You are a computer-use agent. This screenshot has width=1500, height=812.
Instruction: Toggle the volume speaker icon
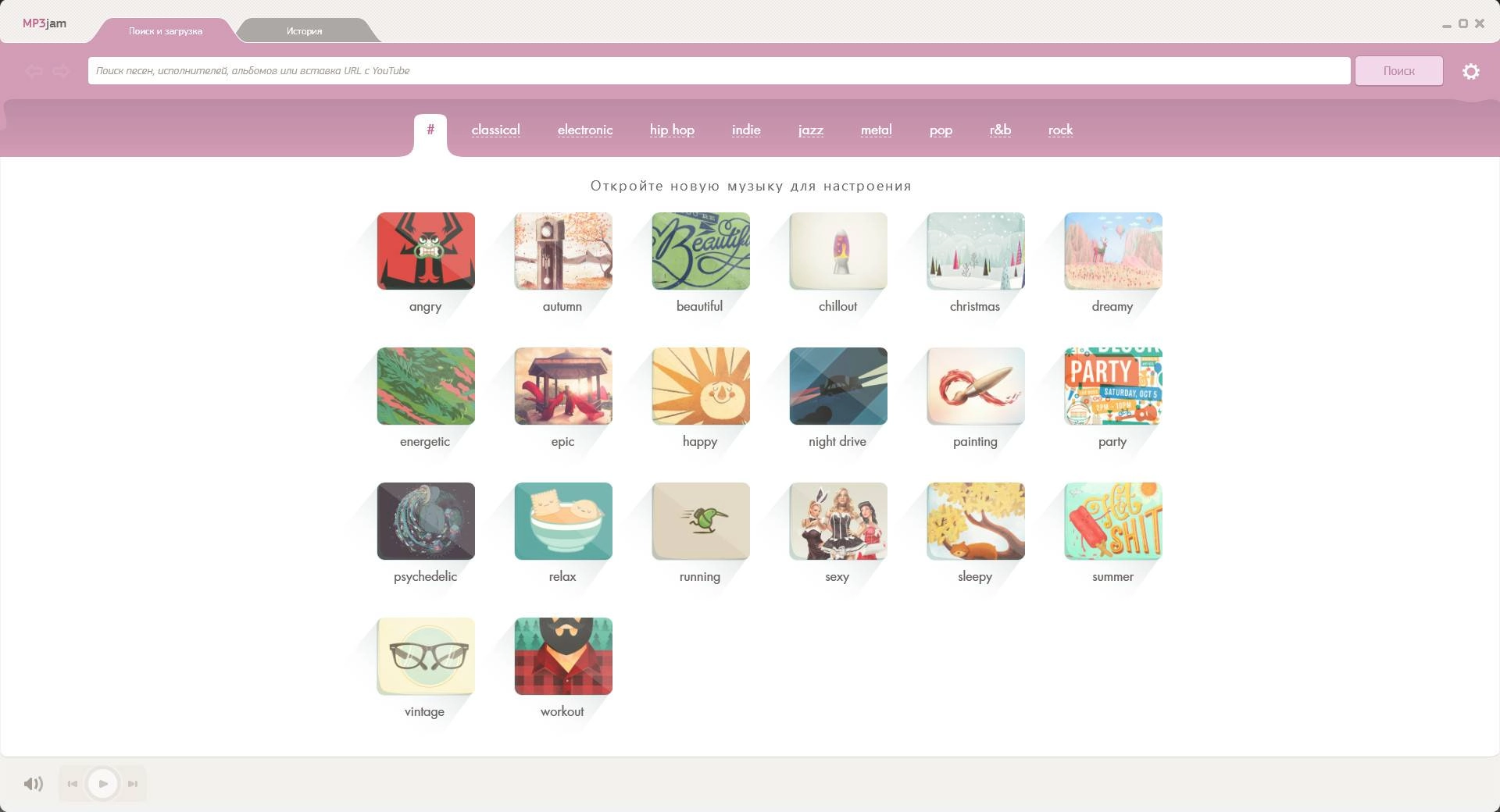click(x=33, y=784)
